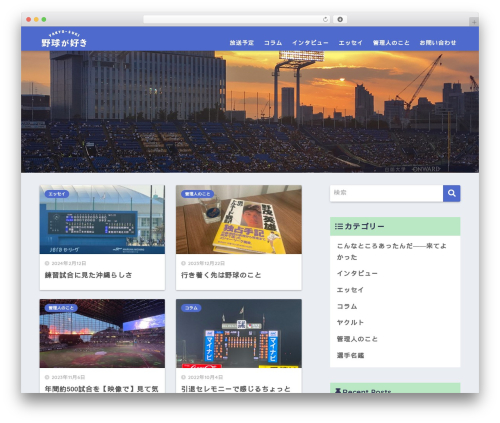The image size is (500, 423).
Task: Open エッセイ in the category list
Action: coord(350,290)
